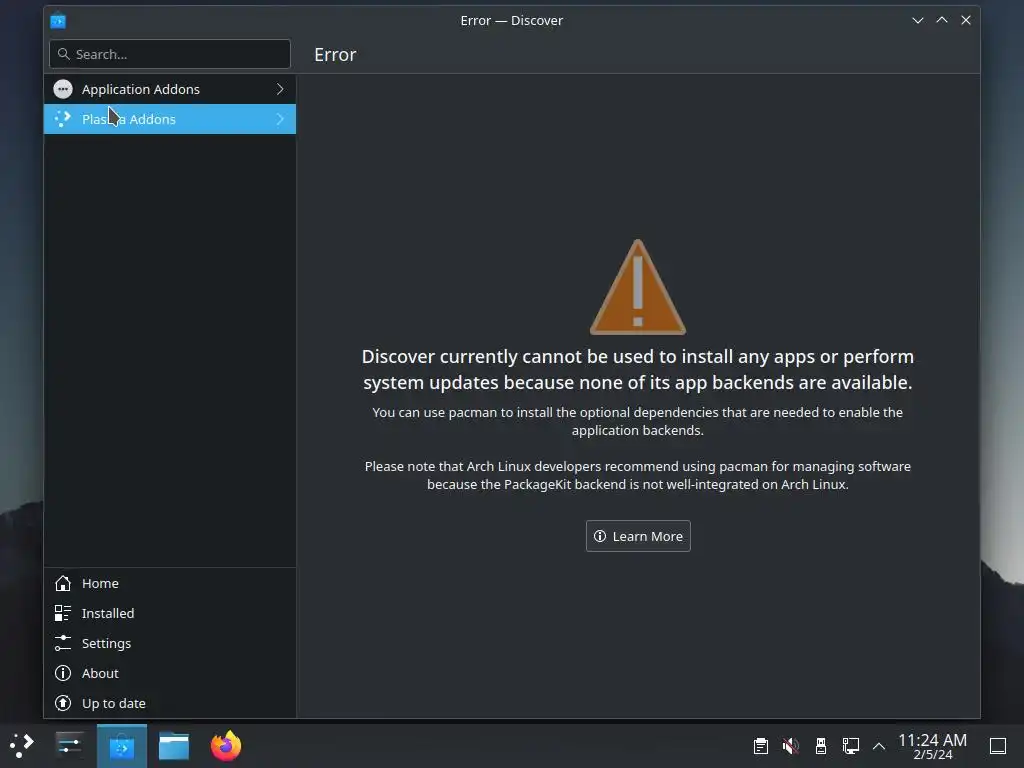Maximize the Discover window
Screen dimensions: 1024x768
[x=942, y=20]
